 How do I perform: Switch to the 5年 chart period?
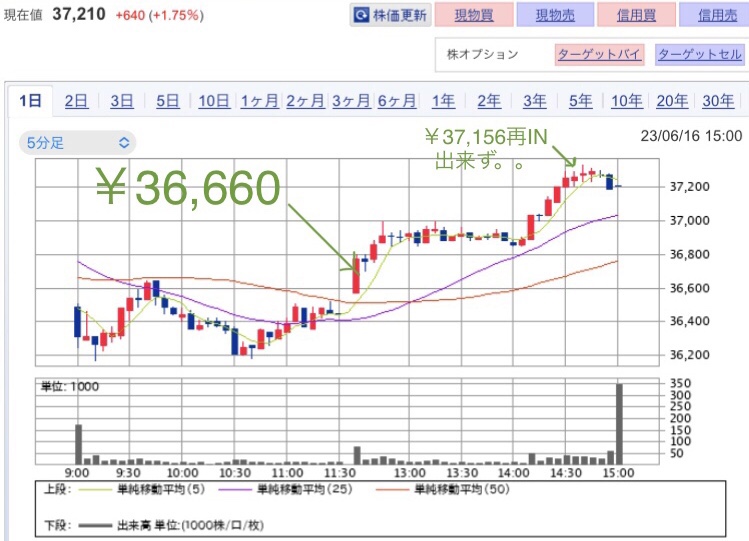(x=580, y=101)
